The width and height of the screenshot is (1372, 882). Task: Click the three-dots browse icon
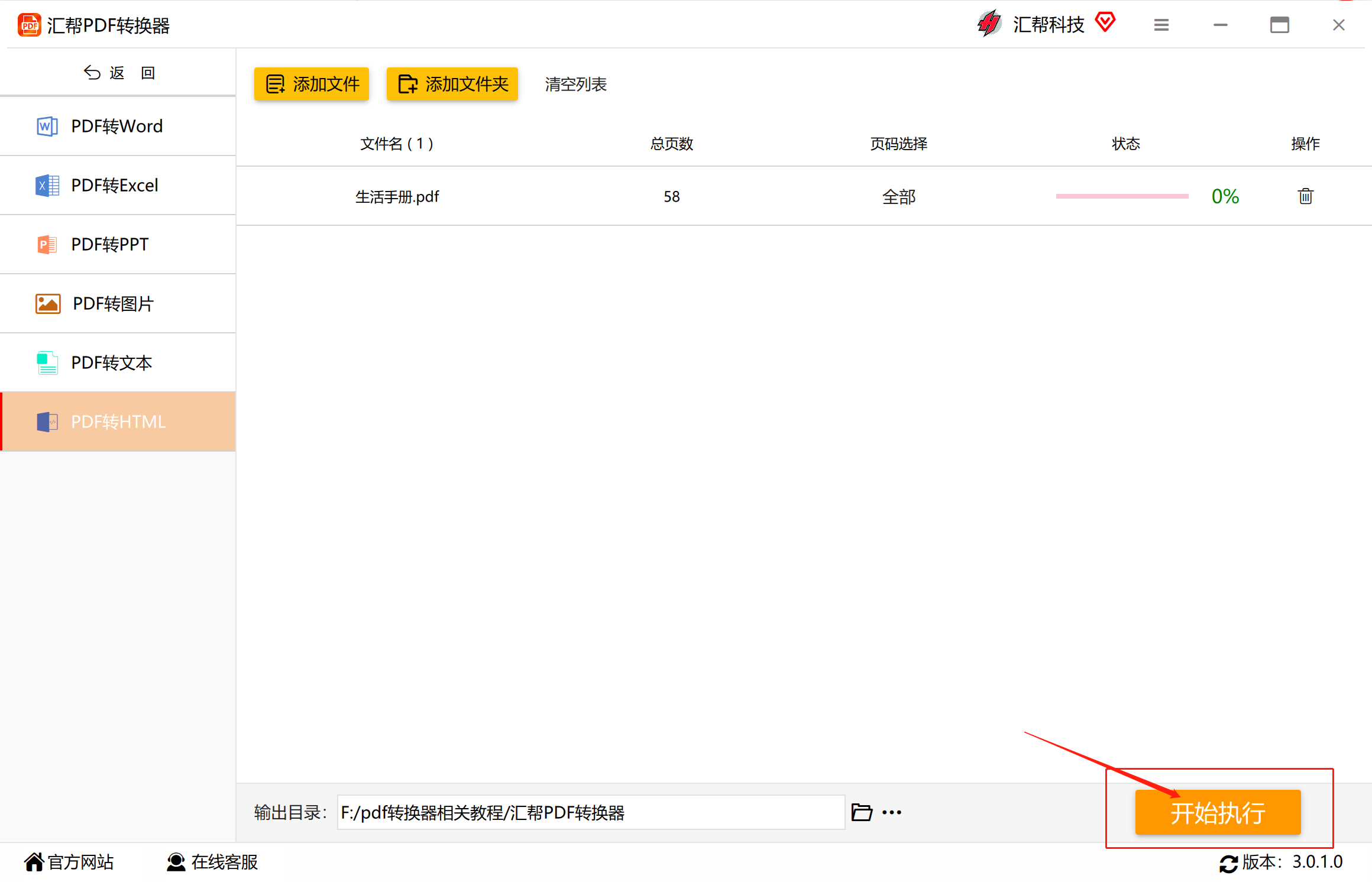(x=892, y=812)
